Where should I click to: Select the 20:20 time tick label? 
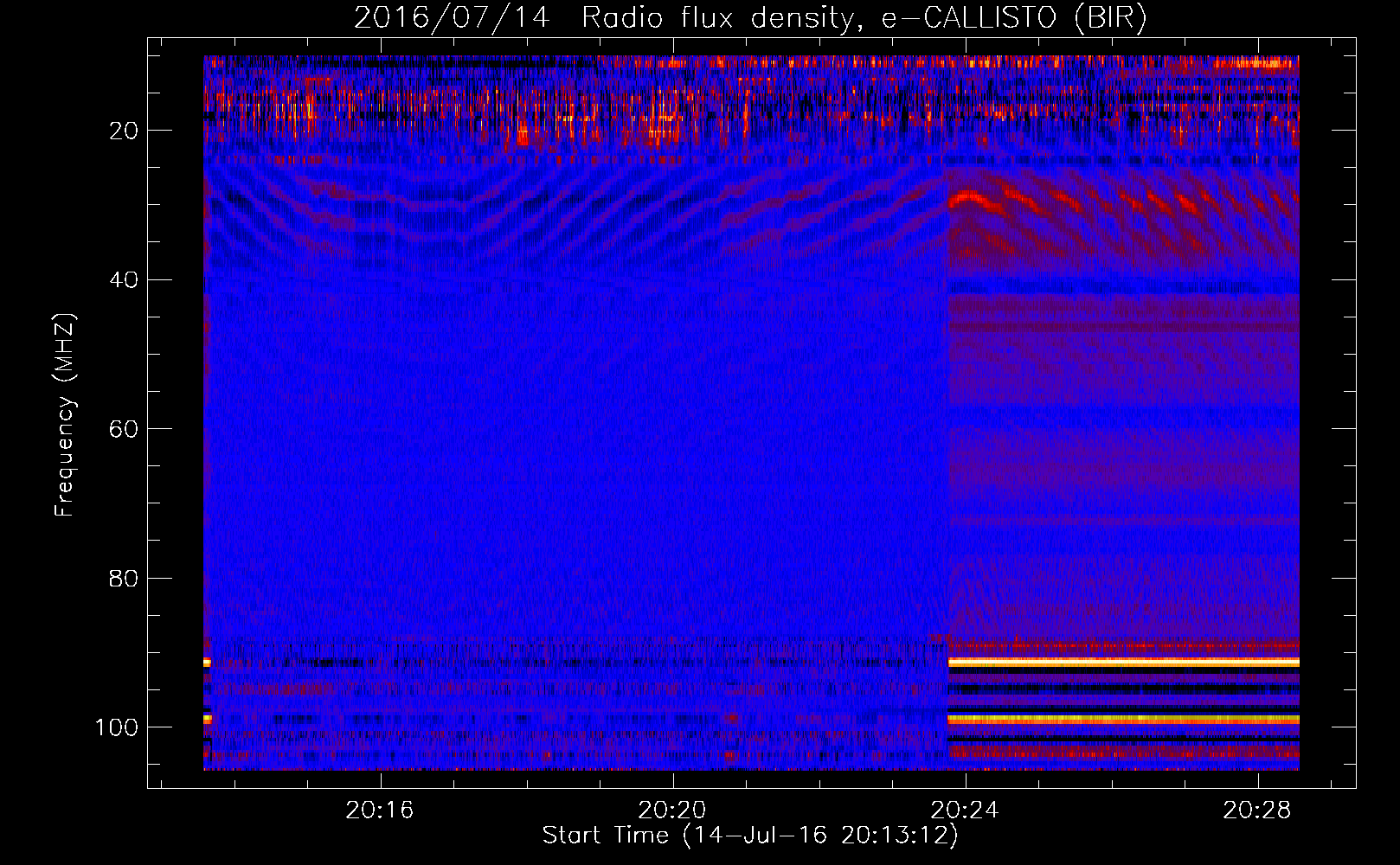click(672, 811)
